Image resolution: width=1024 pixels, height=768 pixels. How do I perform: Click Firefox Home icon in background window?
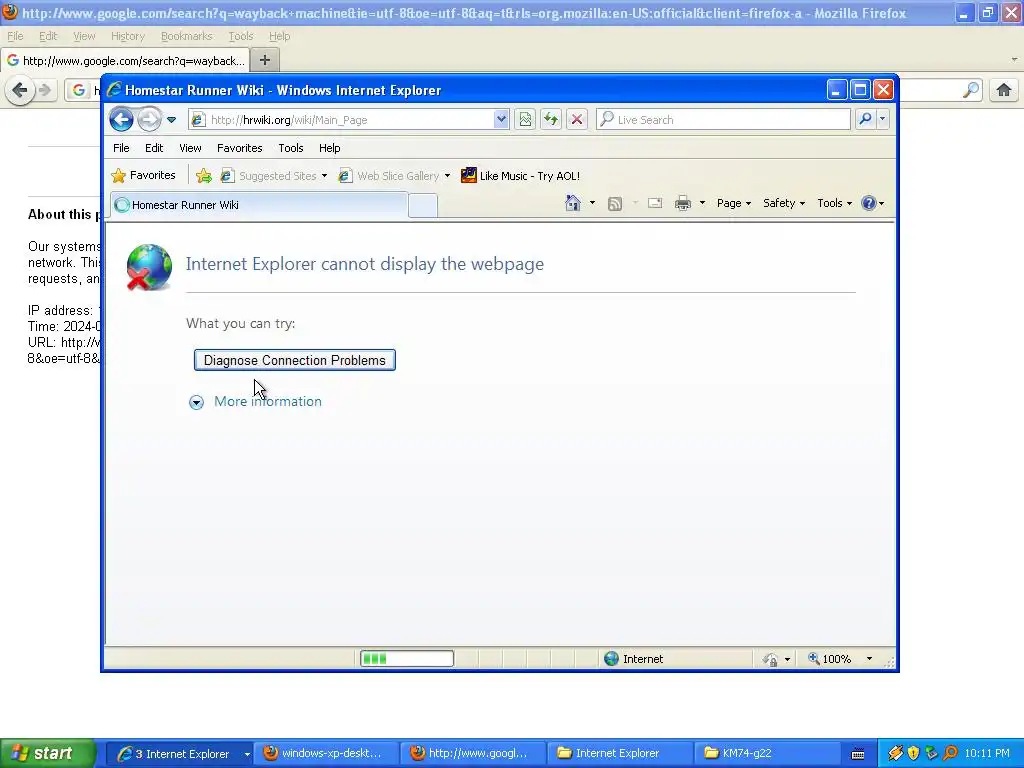tap(1004, 89)
